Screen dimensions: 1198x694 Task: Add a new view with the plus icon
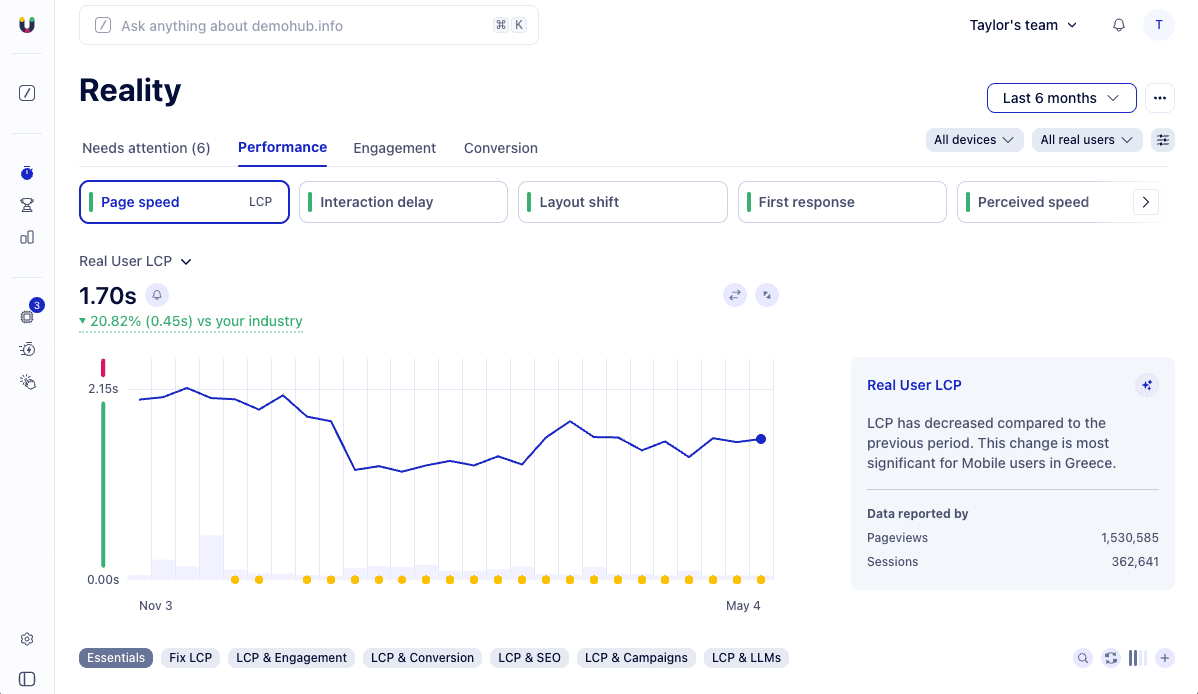(x=1164, y=658)
